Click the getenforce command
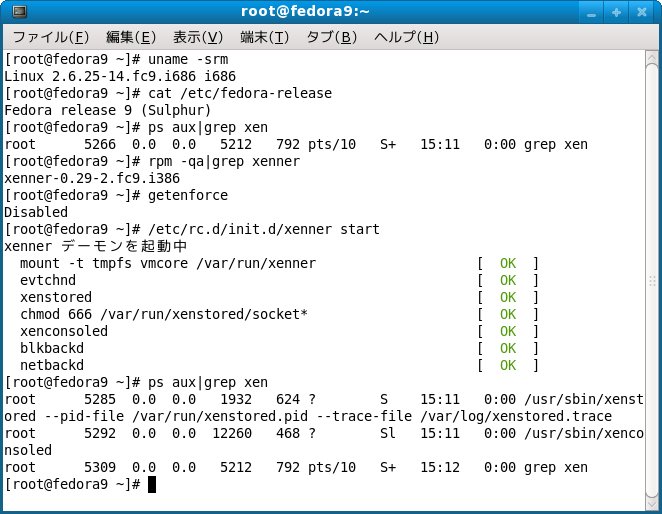This screenshot has height=514, width=662. 188,195
